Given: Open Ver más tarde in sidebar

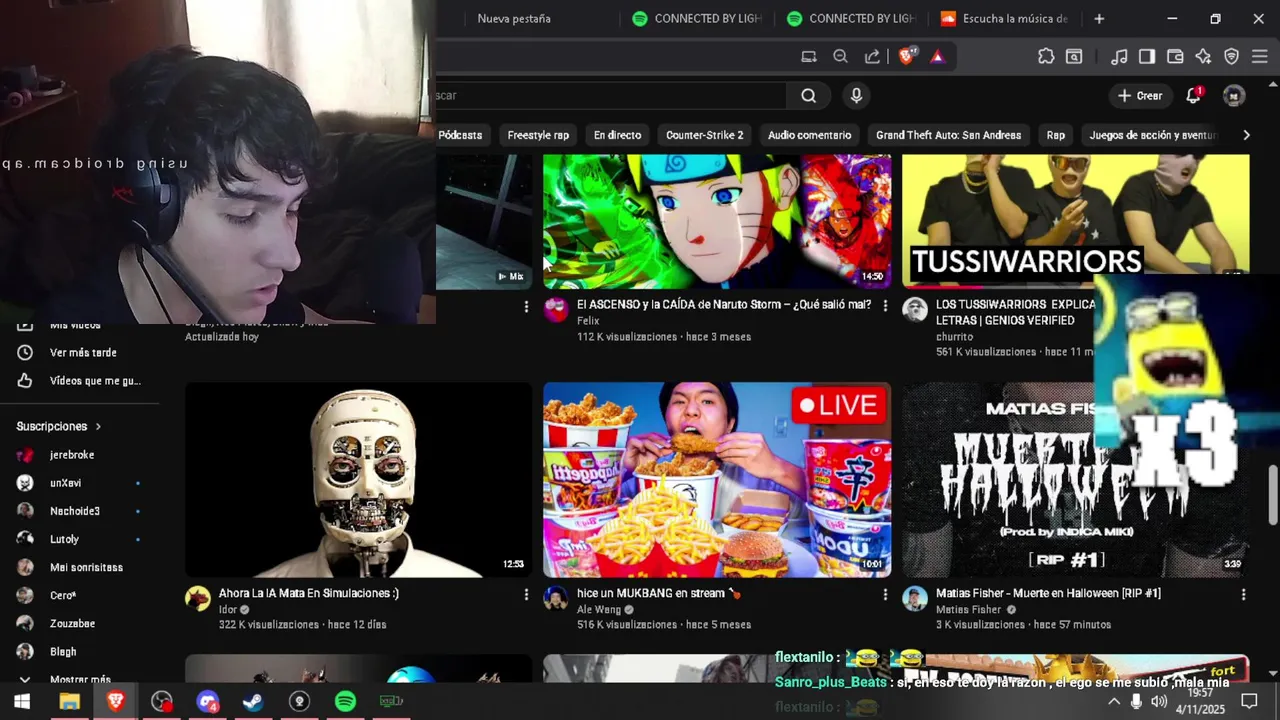Looking at the screenshot, I should coord(83,353).
